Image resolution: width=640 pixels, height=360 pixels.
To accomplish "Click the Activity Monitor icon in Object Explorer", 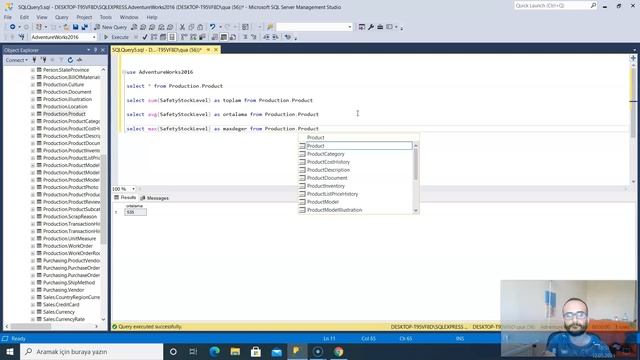I will click(80, 60).
